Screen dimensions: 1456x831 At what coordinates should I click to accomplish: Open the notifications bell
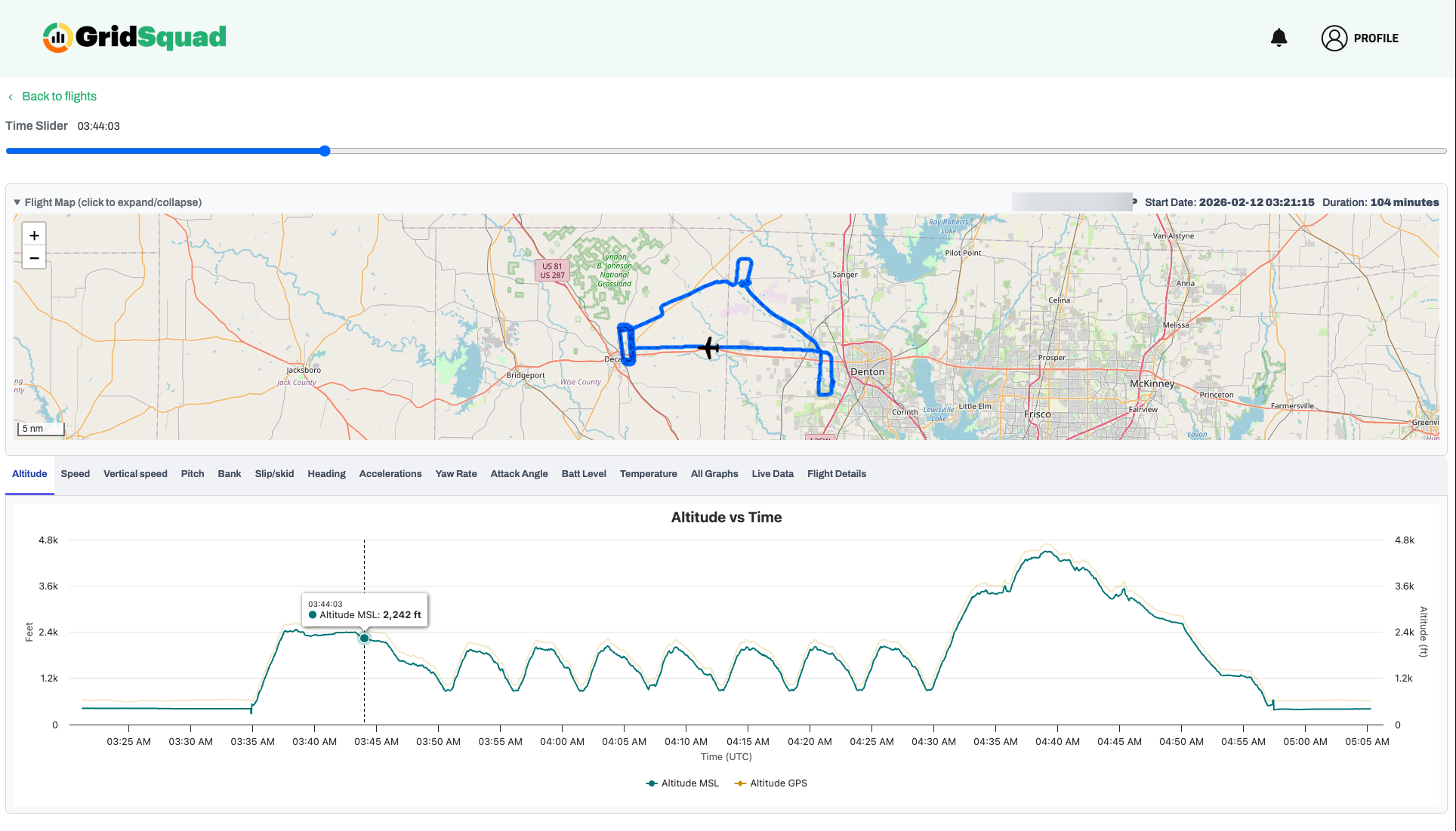[x=1279, y=38]
